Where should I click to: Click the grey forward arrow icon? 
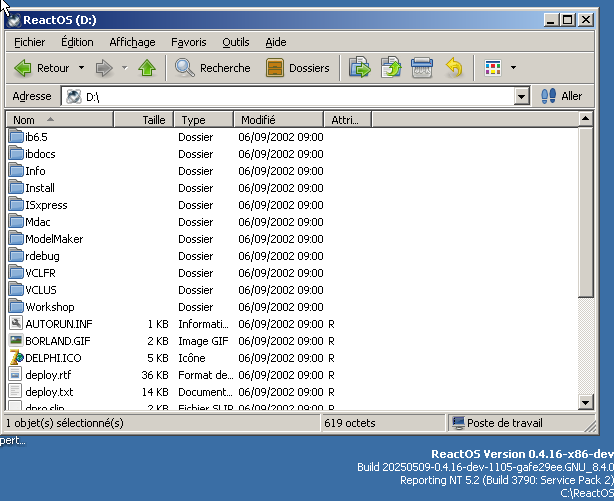point(104,68)
